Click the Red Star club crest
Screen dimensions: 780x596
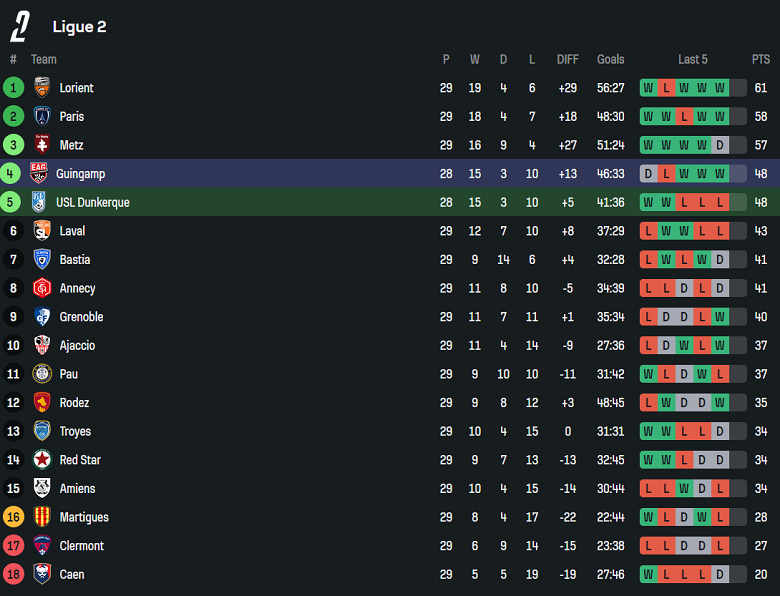(x=42, y=460)
